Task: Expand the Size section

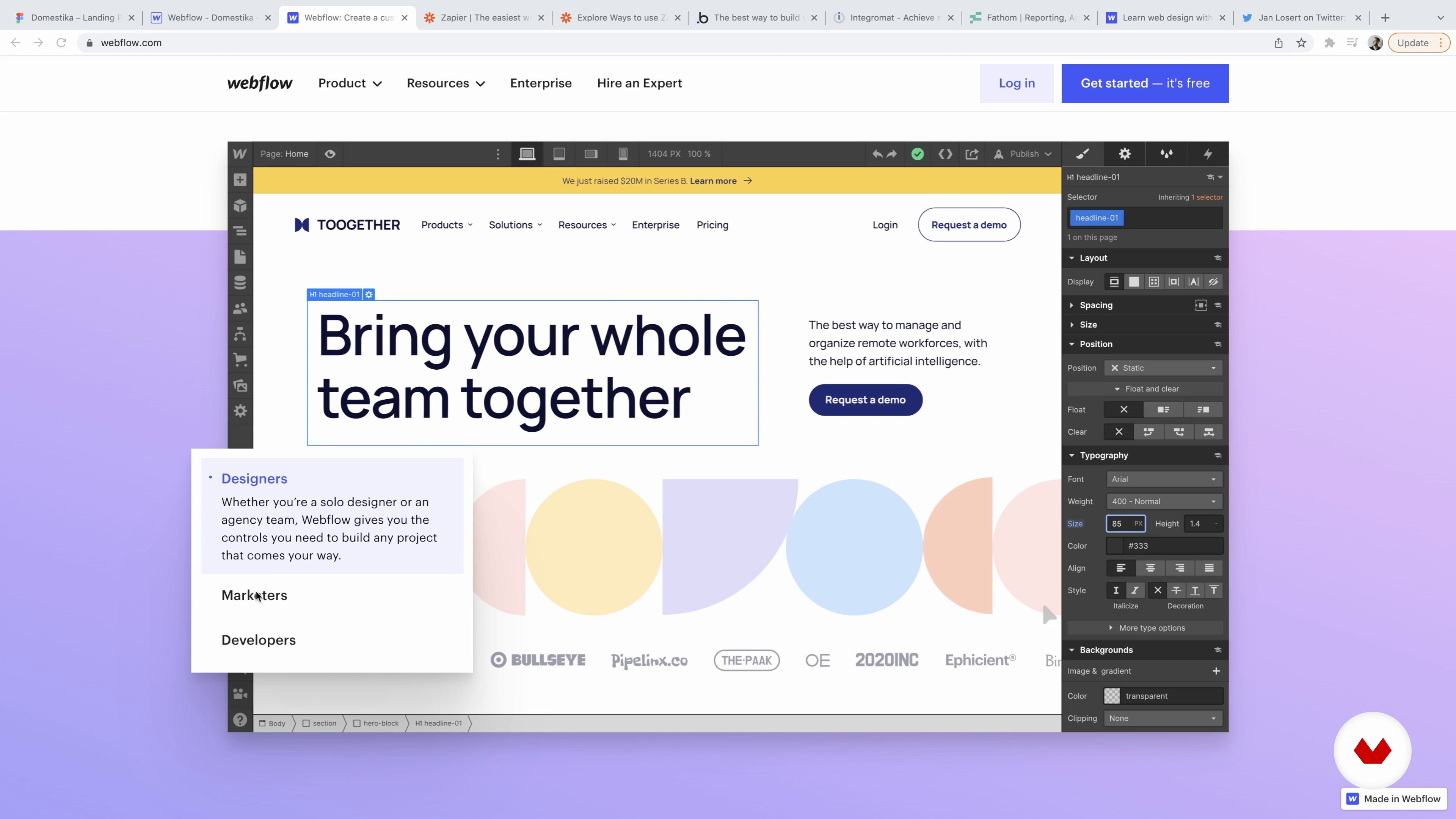Action: pos(1087,325)
